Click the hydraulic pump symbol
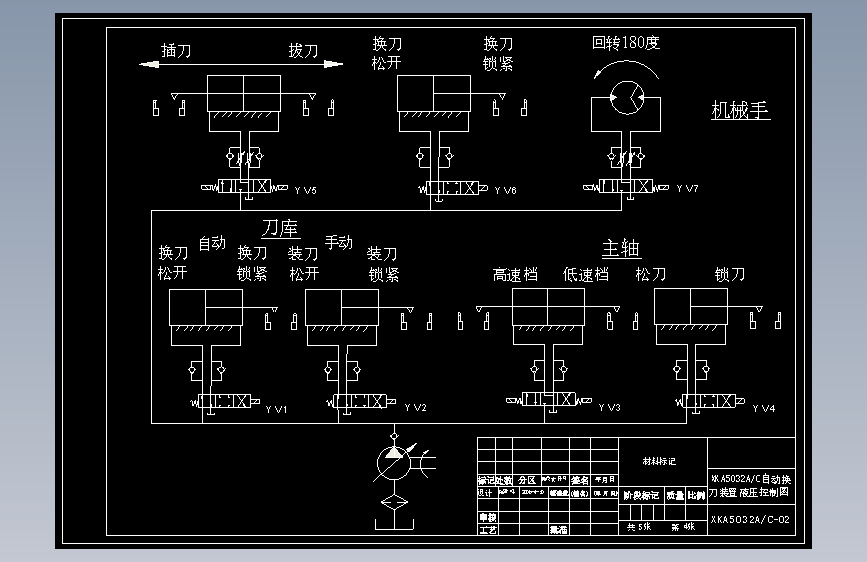Image resolution: width=867 pixels, height=562 pixels. pos(394,462)
